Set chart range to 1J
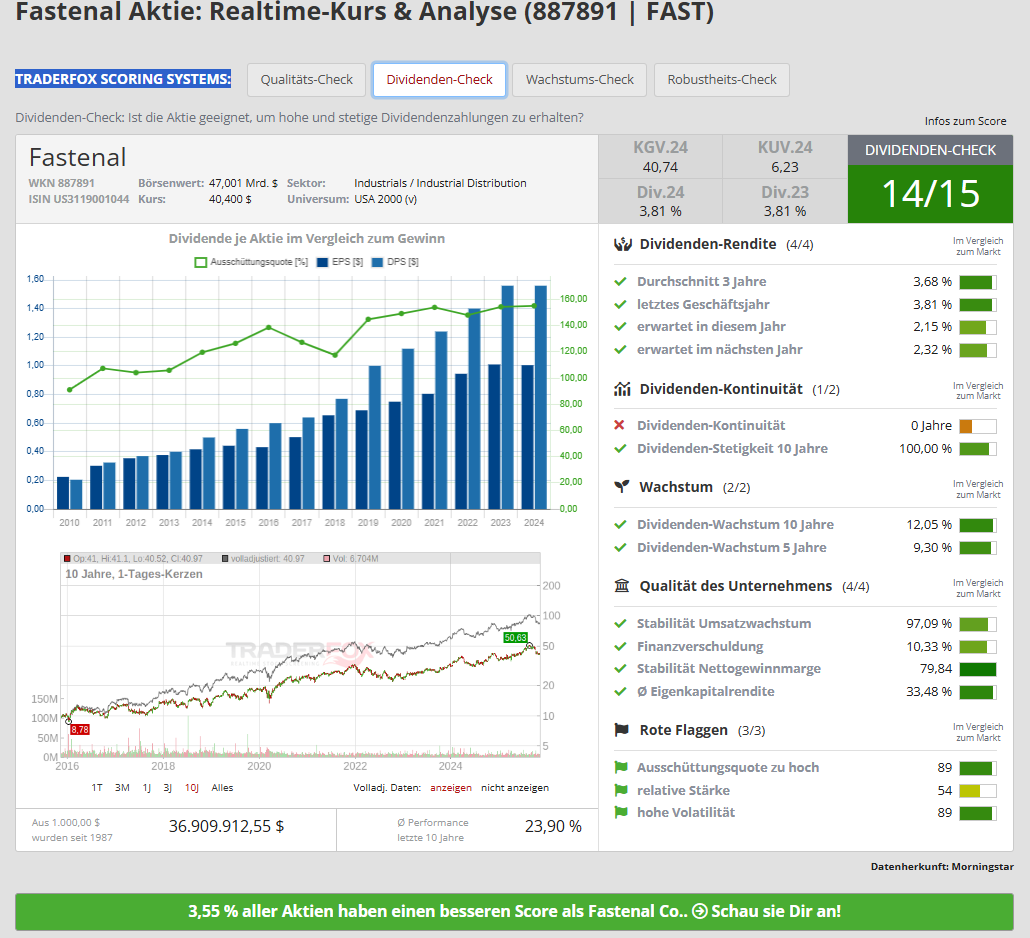 (x=146, y=788)
